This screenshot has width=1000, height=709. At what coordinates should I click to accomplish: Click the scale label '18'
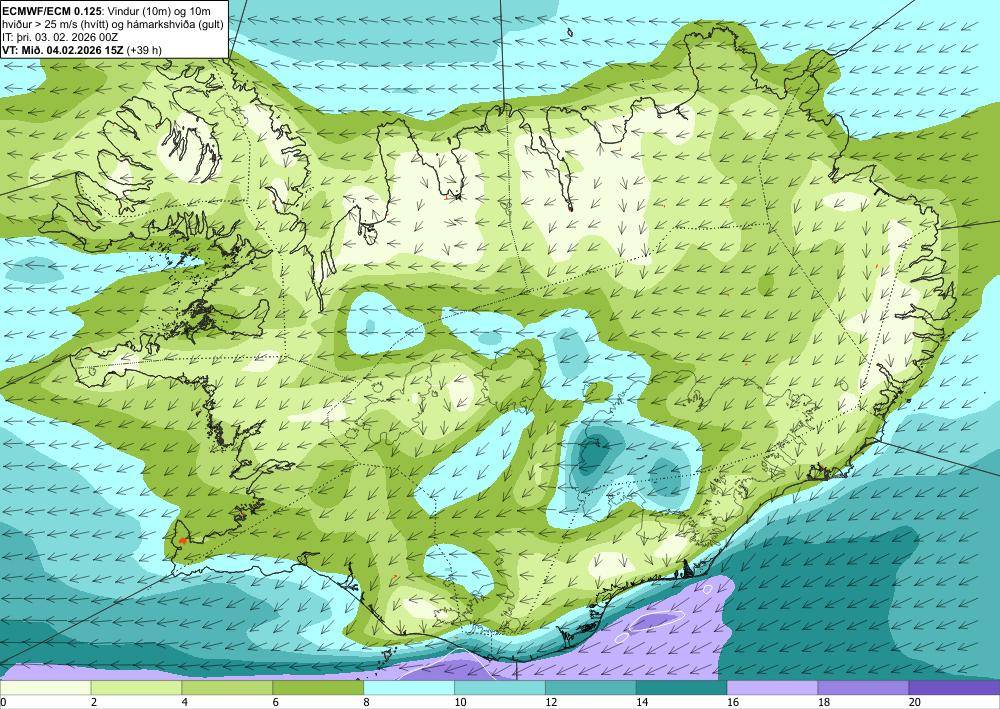pos(823,702)
